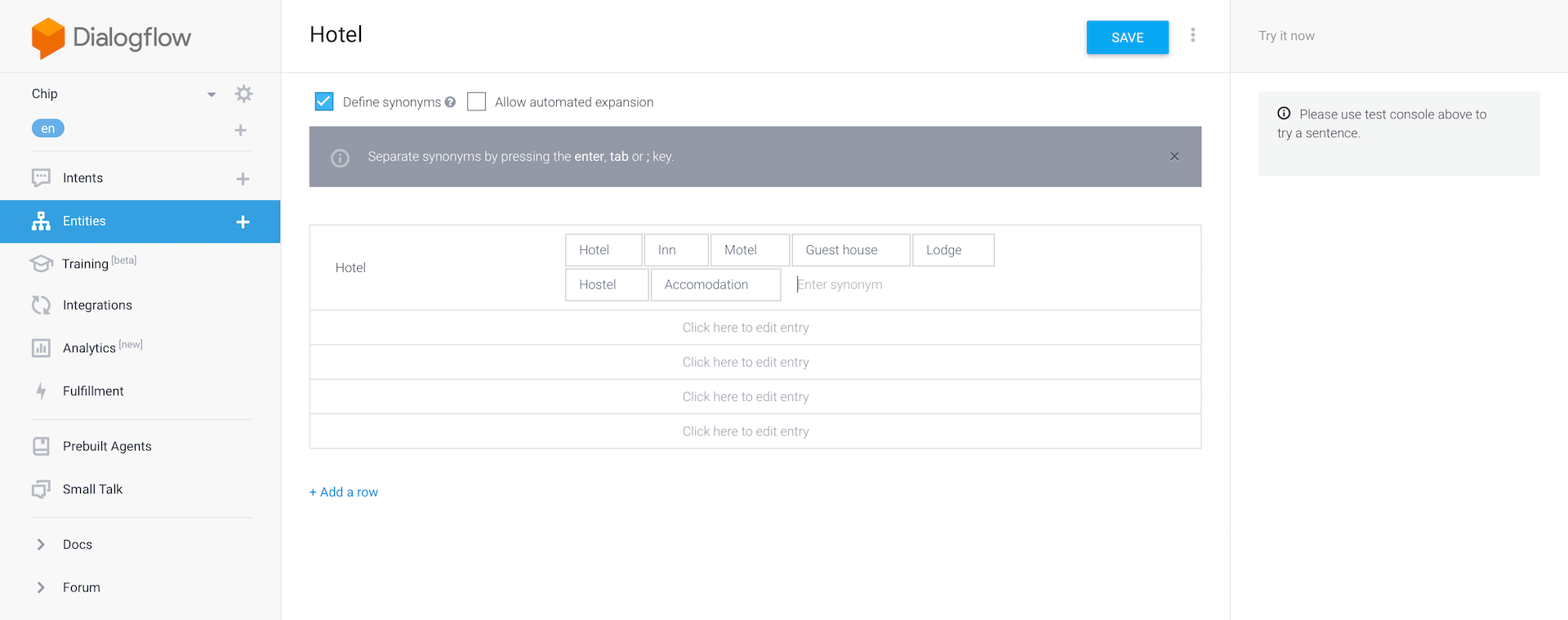Open the three-dot more options menu
This screenshot has width=1568, height=620.
pos(1192,35)
